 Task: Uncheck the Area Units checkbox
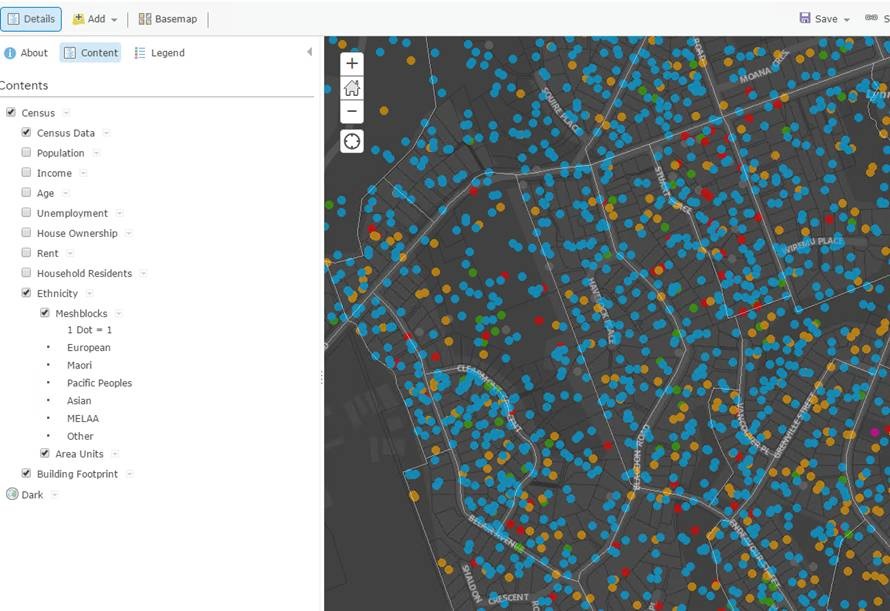45,453
